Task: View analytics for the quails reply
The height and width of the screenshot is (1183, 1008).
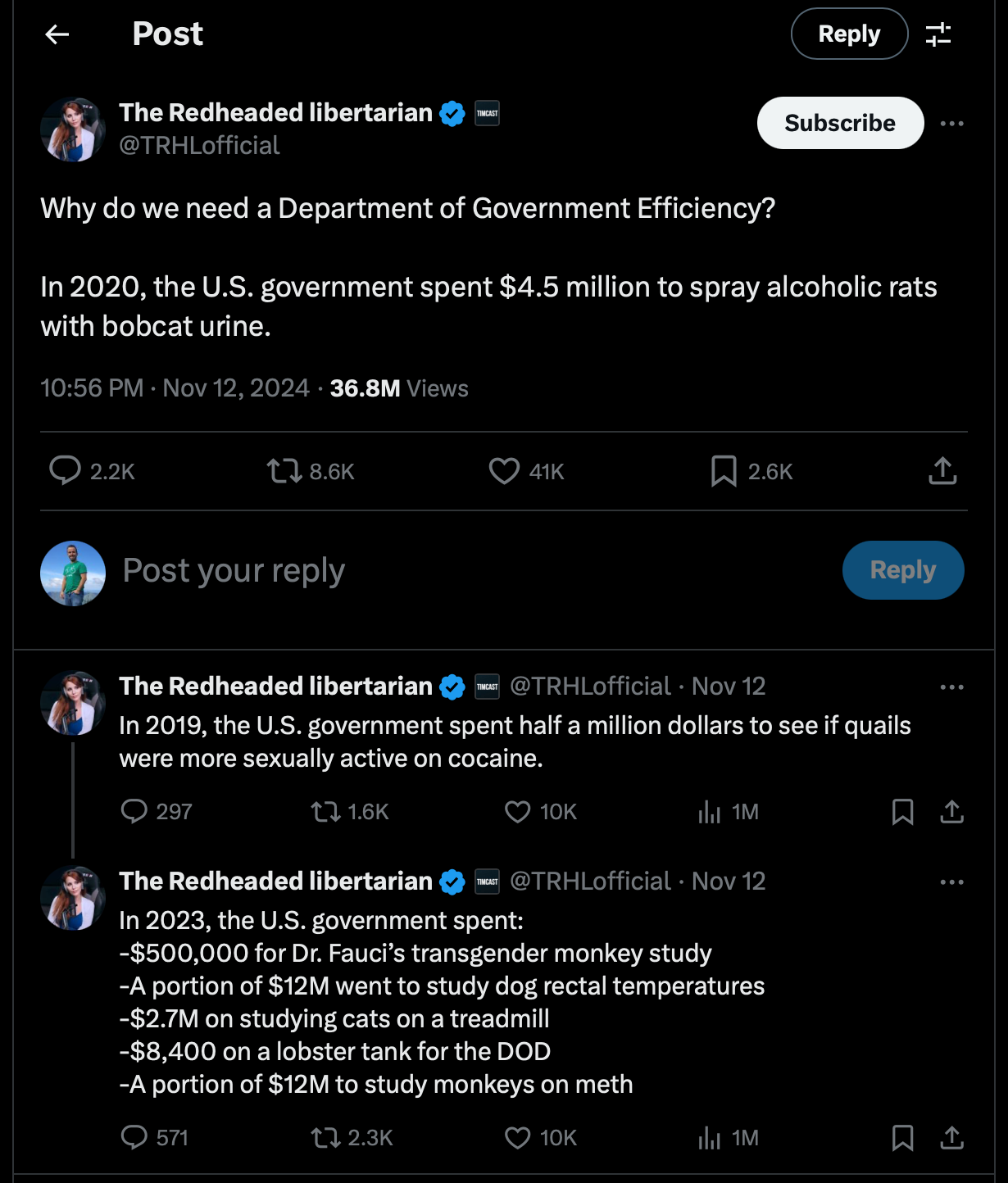Action: tap(710, 812)
